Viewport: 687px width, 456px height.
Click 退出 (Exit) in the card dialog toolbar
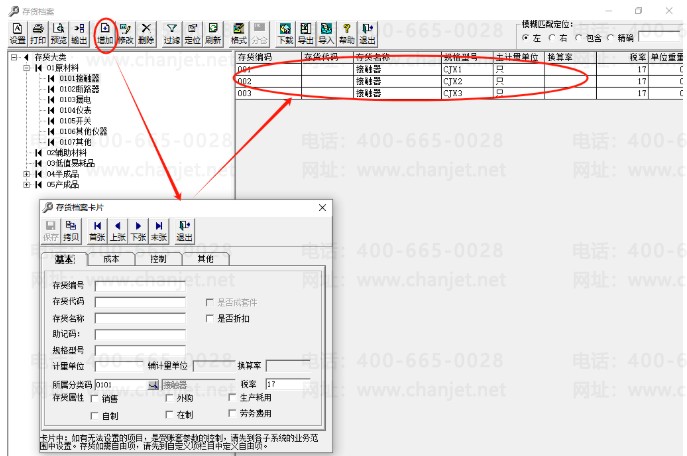tap(184, 231)
